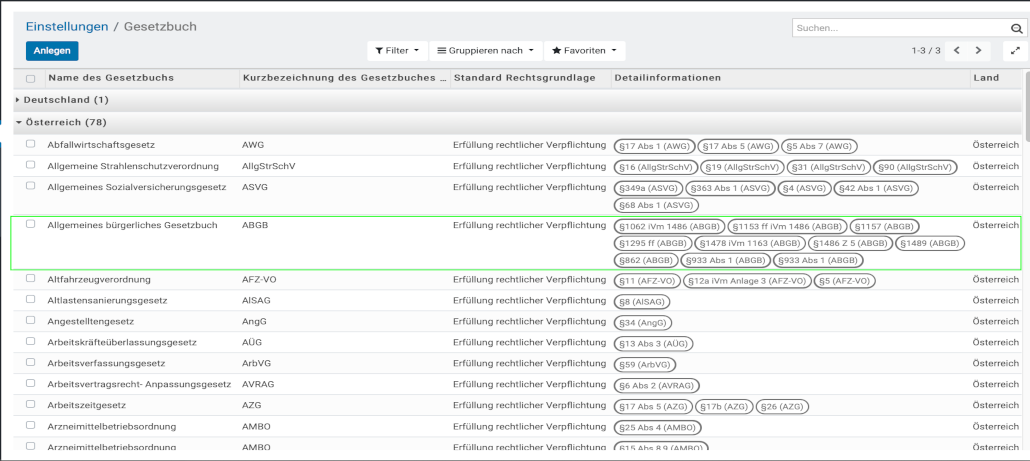This screenshot has width=1030, height=461.
Task: Sort by Name des Gesetzbuchs column
Action: click(111, 78)
